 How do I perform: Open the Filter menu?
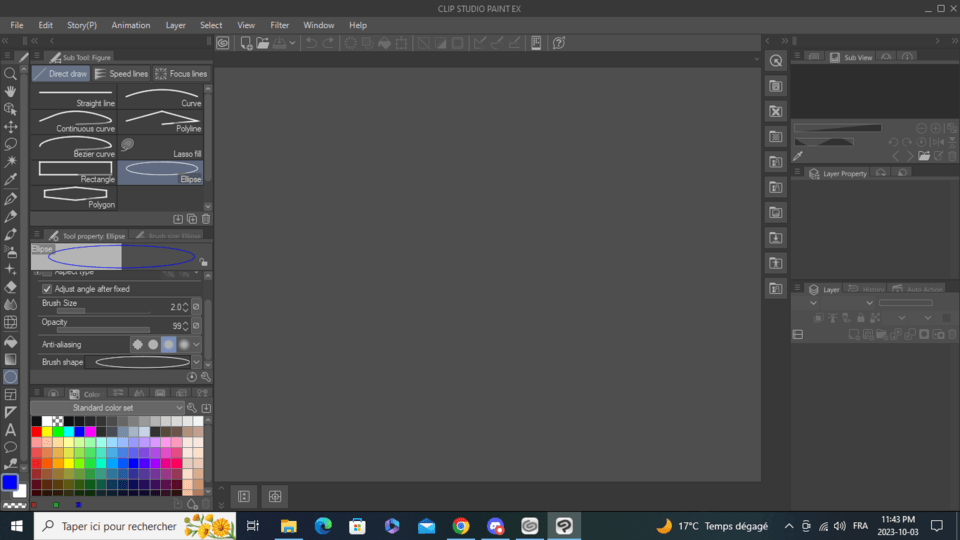pos(279,25)
